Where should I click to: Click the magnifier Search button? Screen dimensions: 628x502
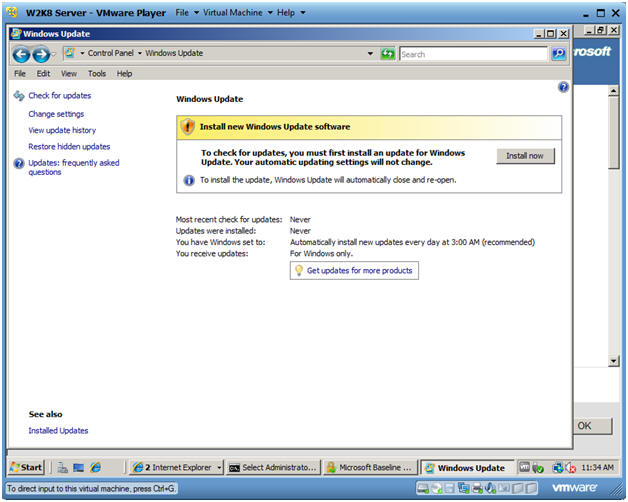[558, 53]
